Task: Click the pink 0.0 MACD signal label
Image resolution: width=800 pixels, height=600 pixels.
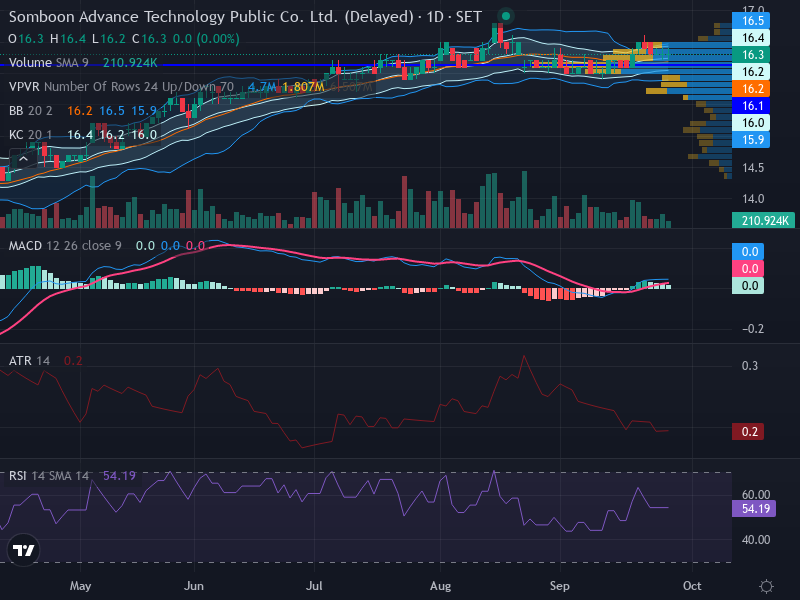Action: click(x=747, y=268)
